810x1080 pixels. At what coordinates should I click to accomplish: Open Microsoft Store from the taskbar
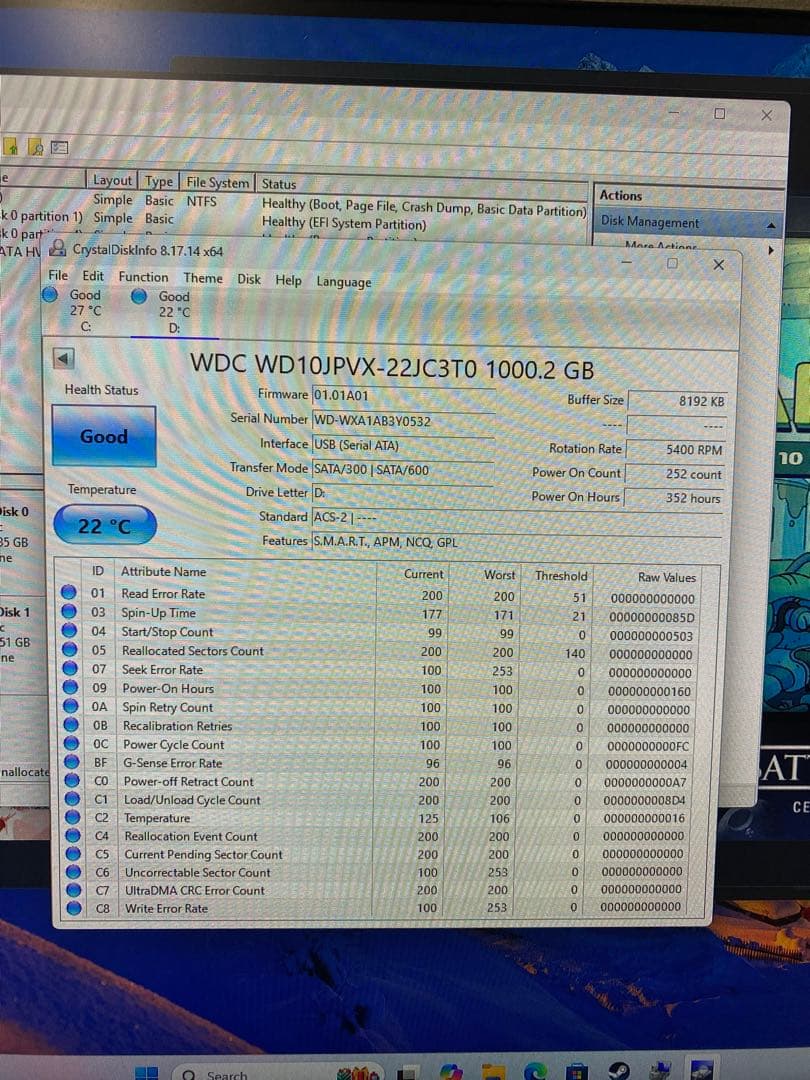pyautogui.click(x=577, y=1072)
